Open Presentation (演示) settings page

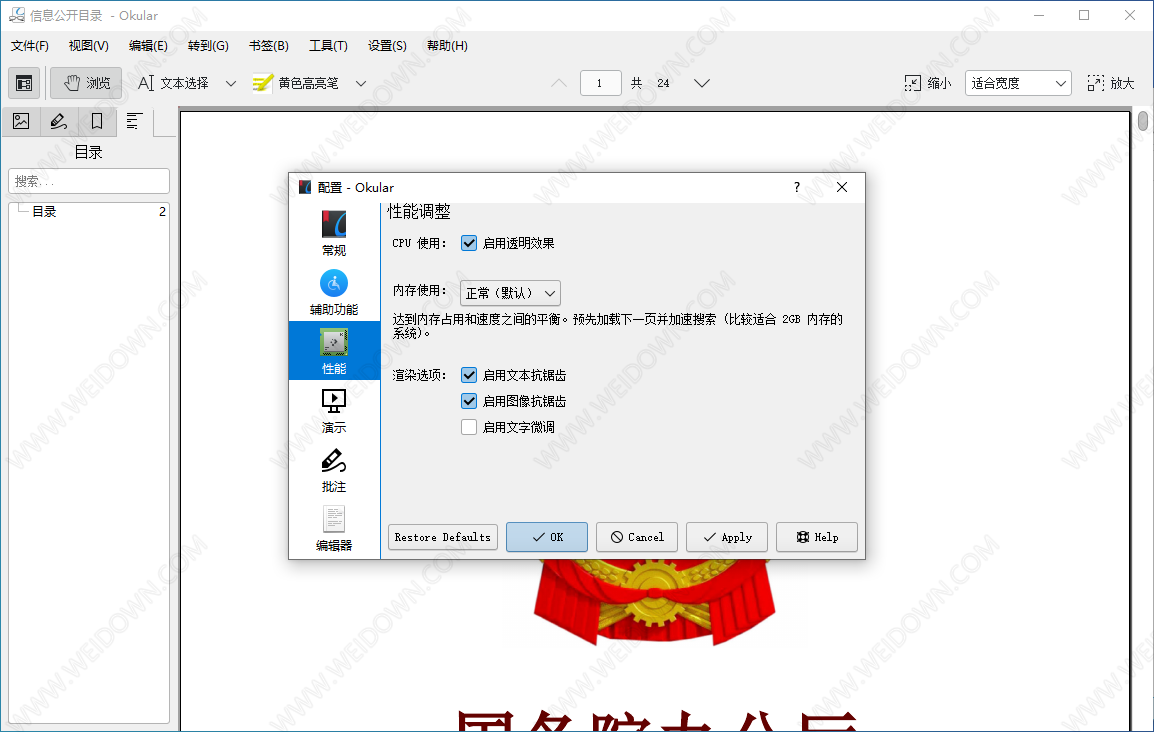click(334, 410)
